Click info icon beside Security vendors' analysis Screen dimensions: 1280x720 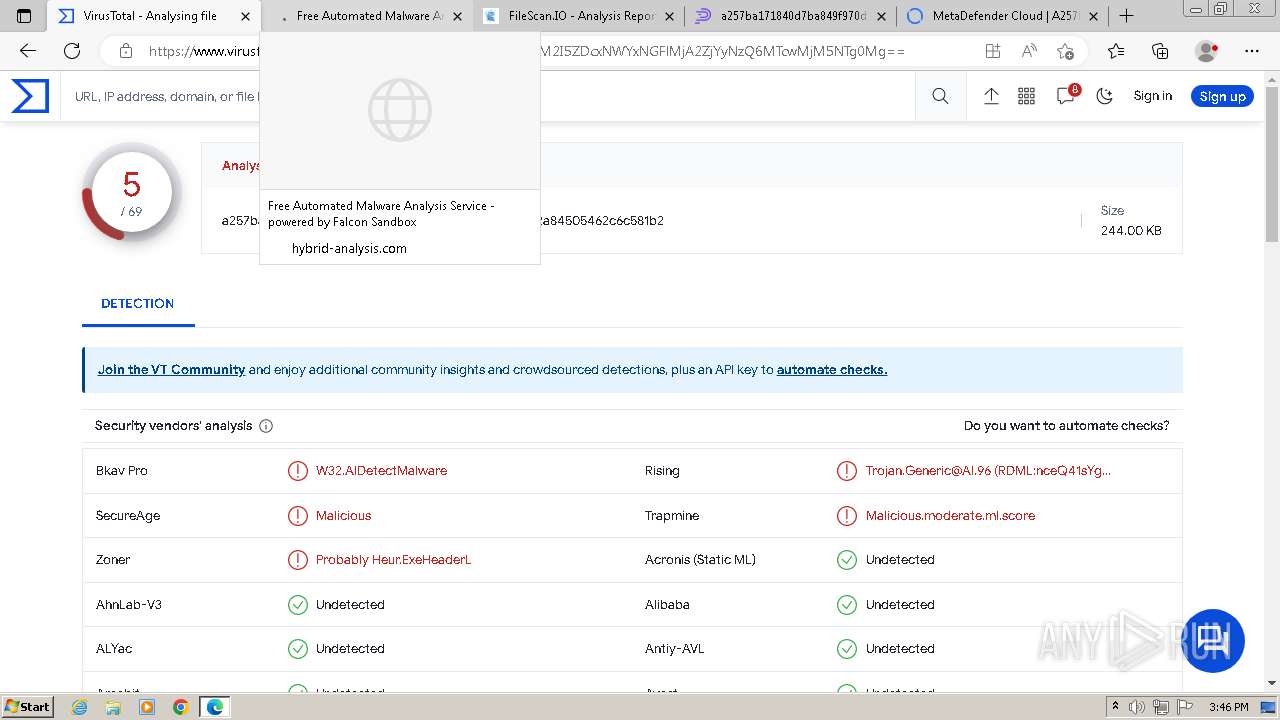tap(266, 426)
